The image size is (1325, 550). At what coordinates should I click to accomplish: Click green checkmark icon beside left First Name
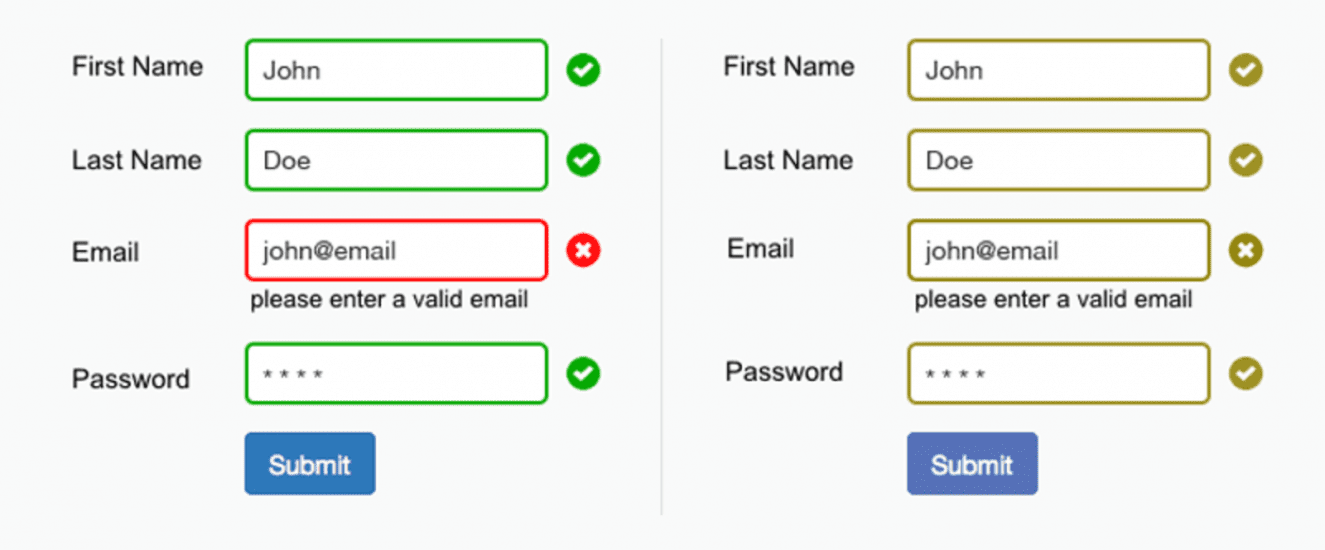(583, 70)
